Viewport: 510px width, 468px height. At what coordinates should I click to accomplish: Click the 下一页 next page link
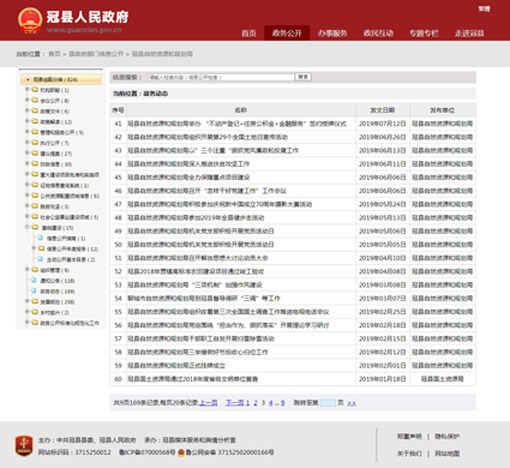[235, 403]
